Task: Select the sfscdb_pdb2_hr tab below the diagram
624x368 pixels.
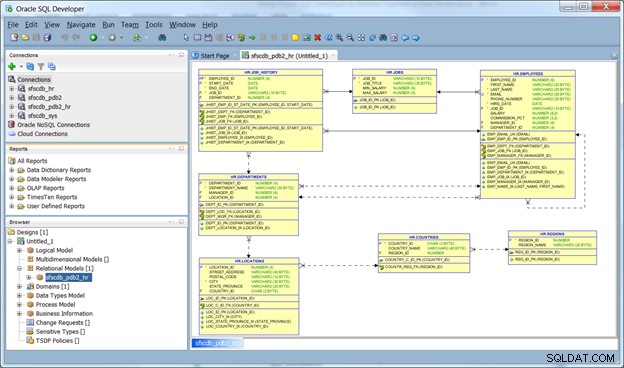Action: click(217, 343)
